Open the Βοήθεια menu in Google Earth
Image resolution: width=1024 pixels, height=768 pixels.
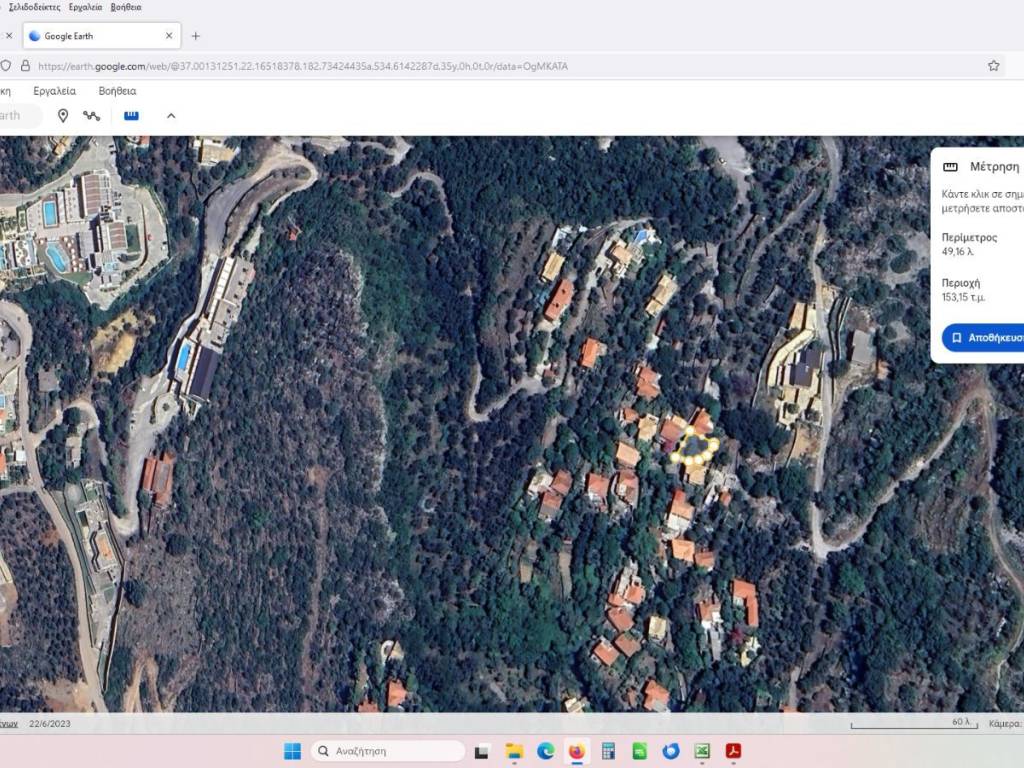[x=117, y=91]
